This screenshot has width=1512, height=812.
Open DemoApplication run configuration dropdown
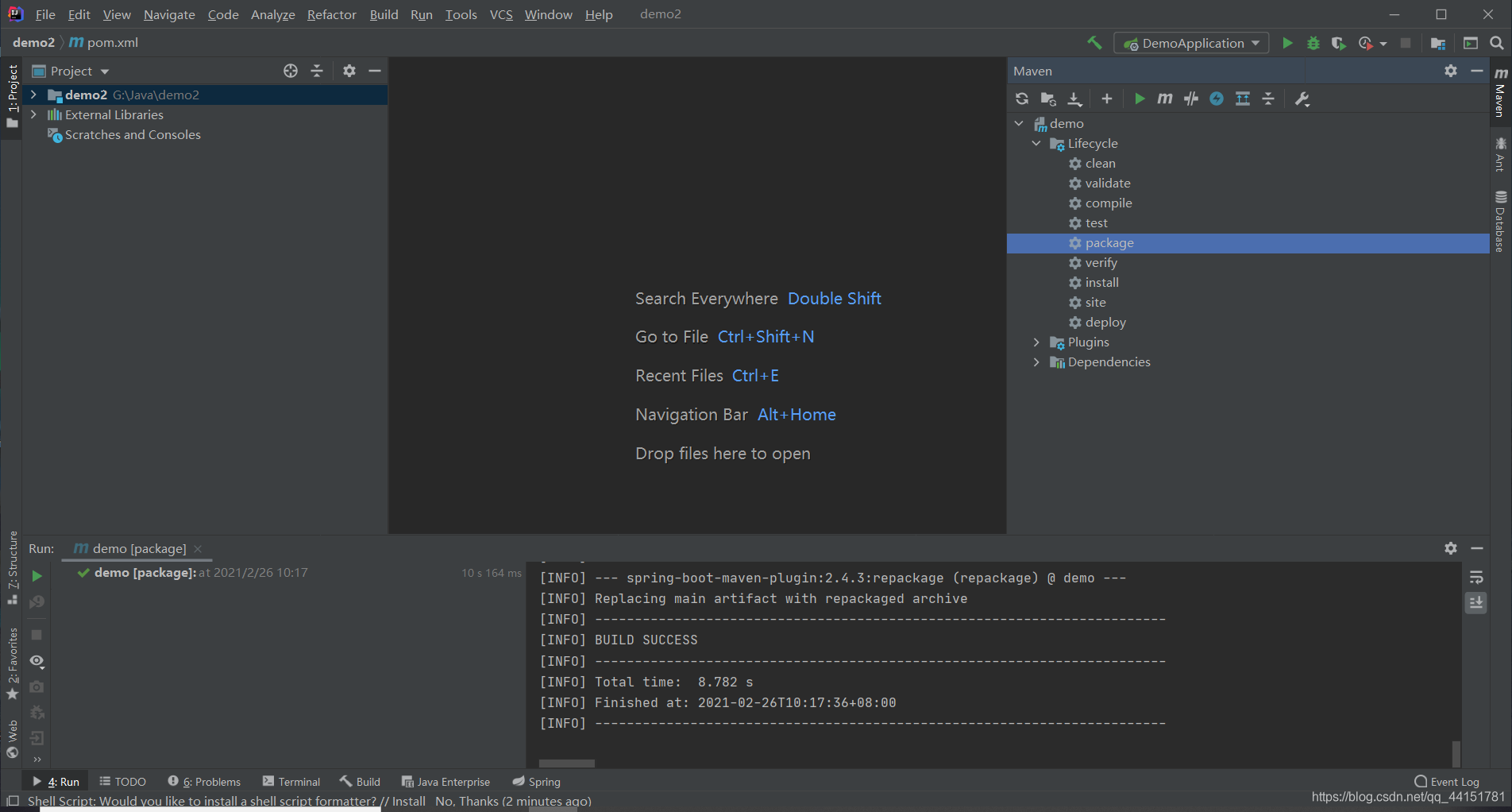coord(1191,43)
